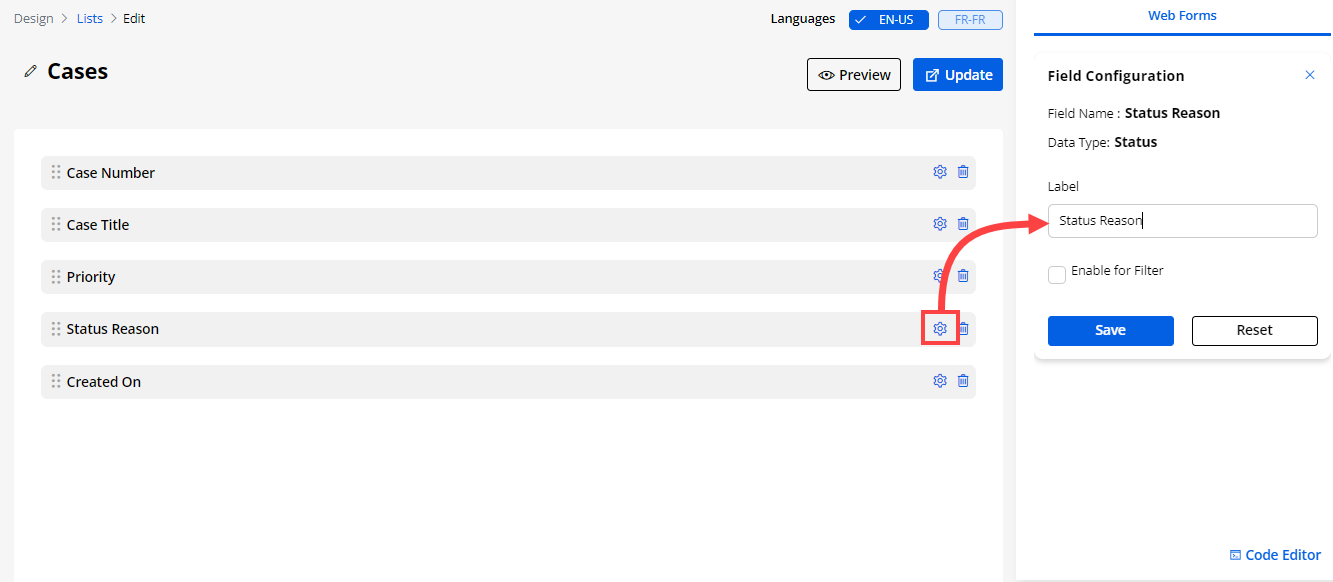Delete the Case Title field
The height and width of the screenshot is (582, 1333).
tap(963, 224)
